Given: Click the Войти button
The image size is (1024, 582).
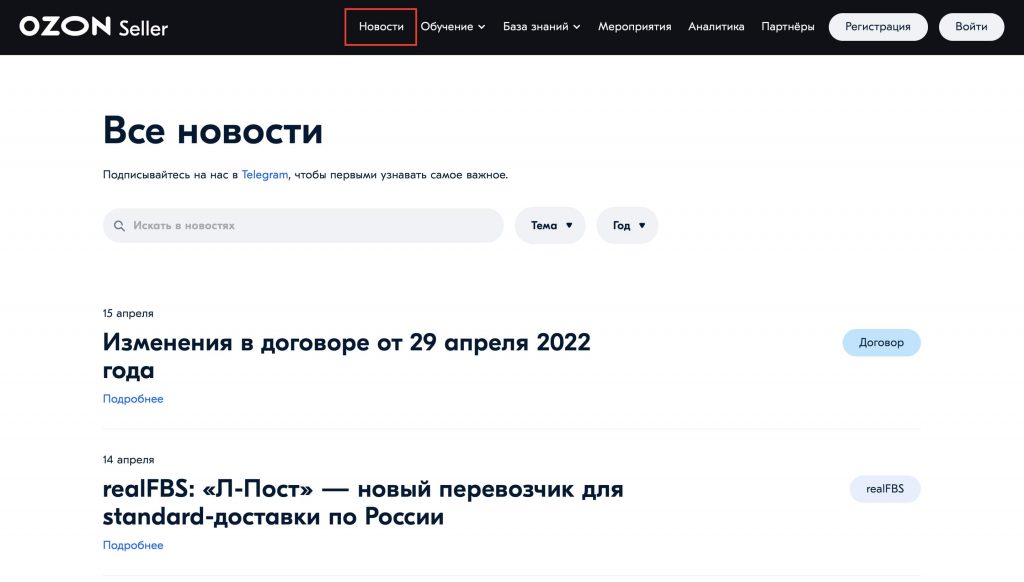Looking at the screenshot, I should [971, 27].
